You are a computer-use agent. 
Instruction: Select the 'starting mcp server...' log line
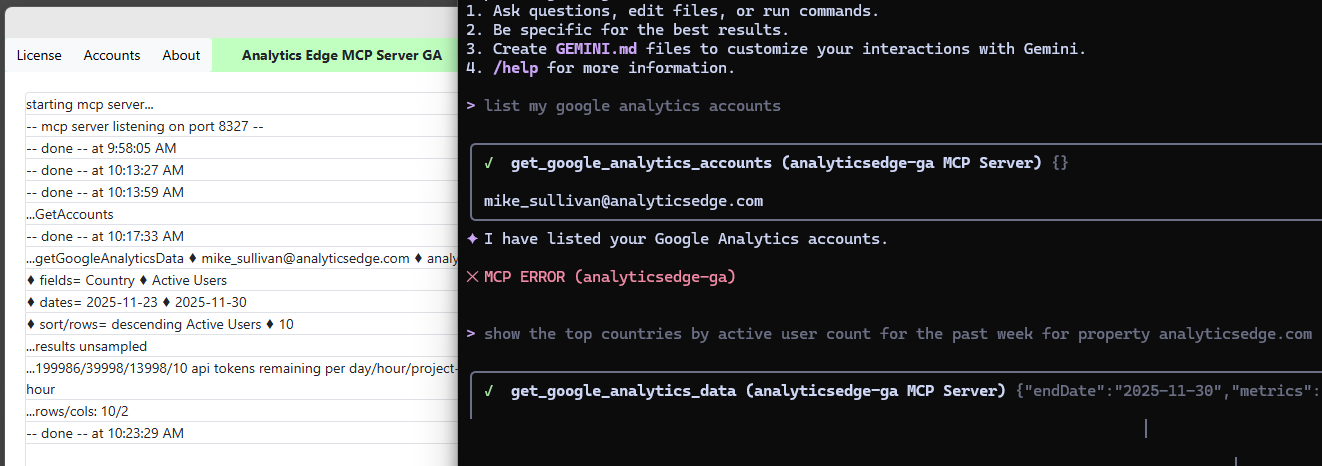[90, 105]
